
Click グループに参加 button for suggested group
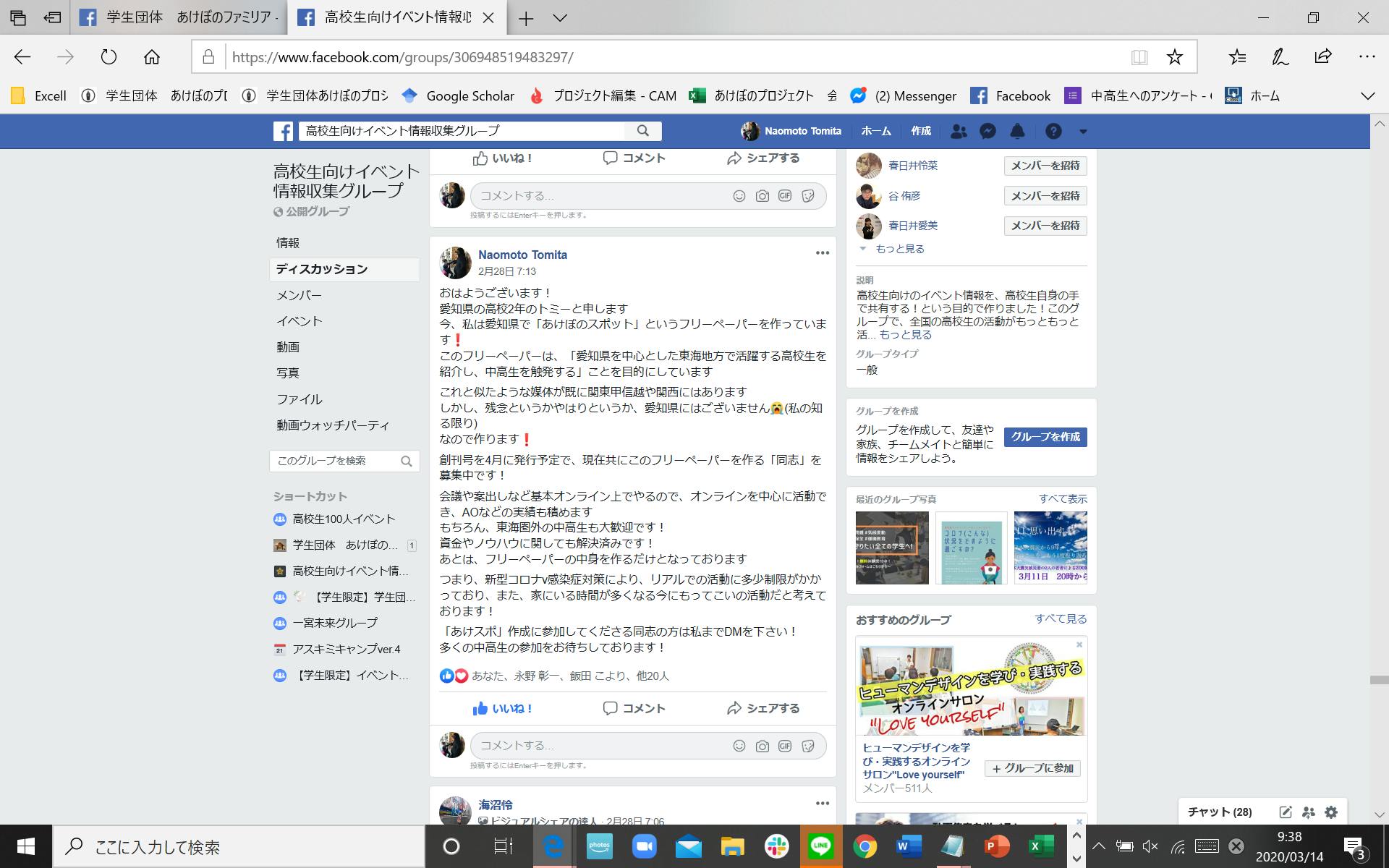click(x=1032, y=768)
